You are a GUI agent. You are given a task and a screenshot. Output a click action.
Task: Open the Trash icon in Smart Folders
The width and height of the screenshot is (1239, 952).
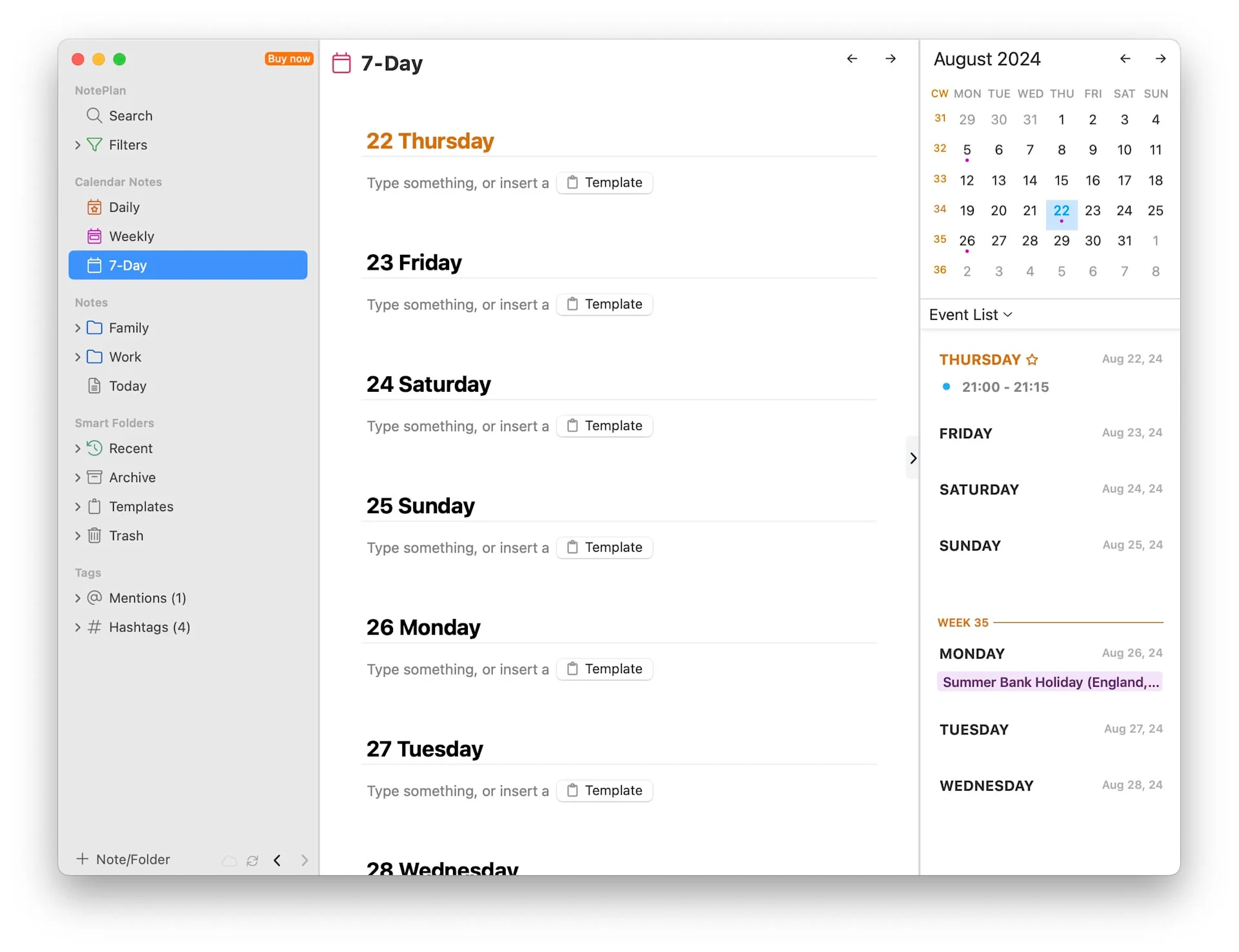tap(95, 535)
